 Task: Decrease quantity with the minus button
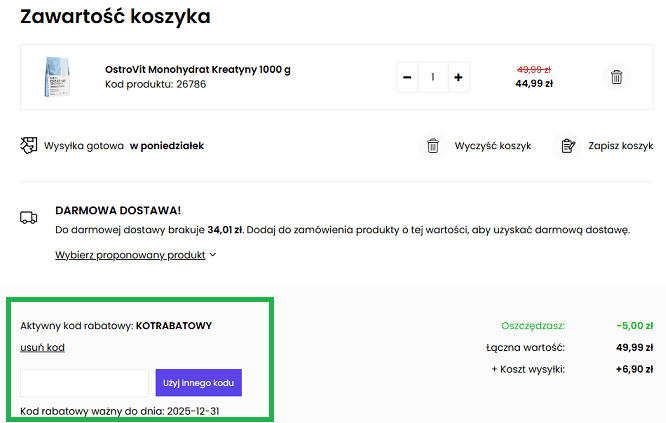tap(407, 77)
